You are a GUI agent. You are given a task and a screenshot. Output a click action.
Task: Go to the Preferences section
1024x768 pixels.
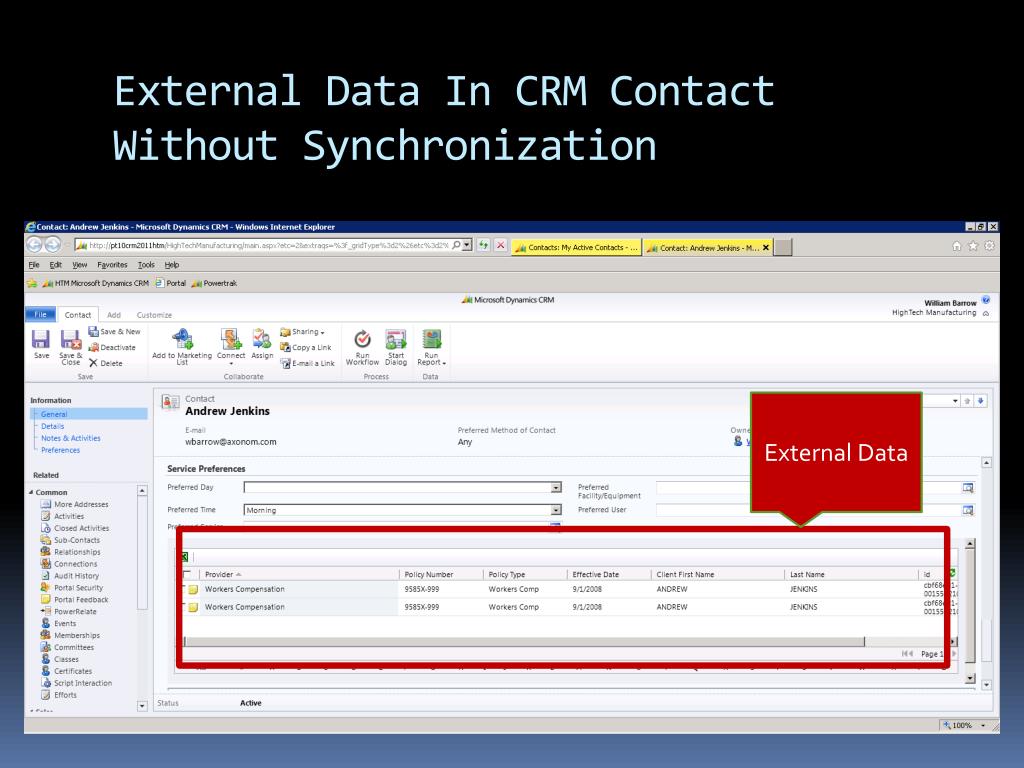tap(60, 450)
